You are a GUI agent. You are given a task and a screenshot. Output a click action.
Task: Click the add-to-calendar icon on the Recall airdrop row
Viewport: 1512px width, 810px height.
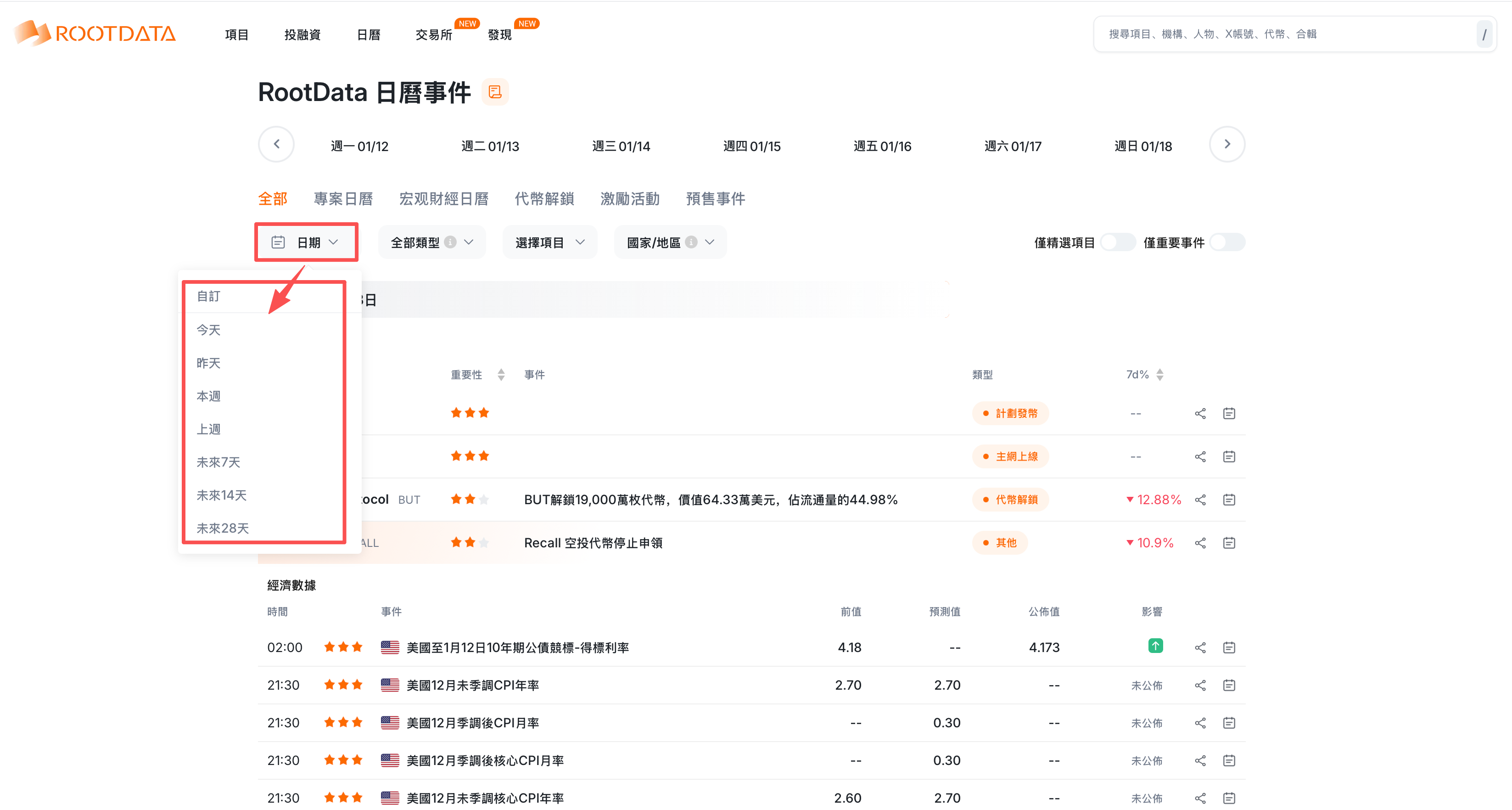tap(1228, 543)
